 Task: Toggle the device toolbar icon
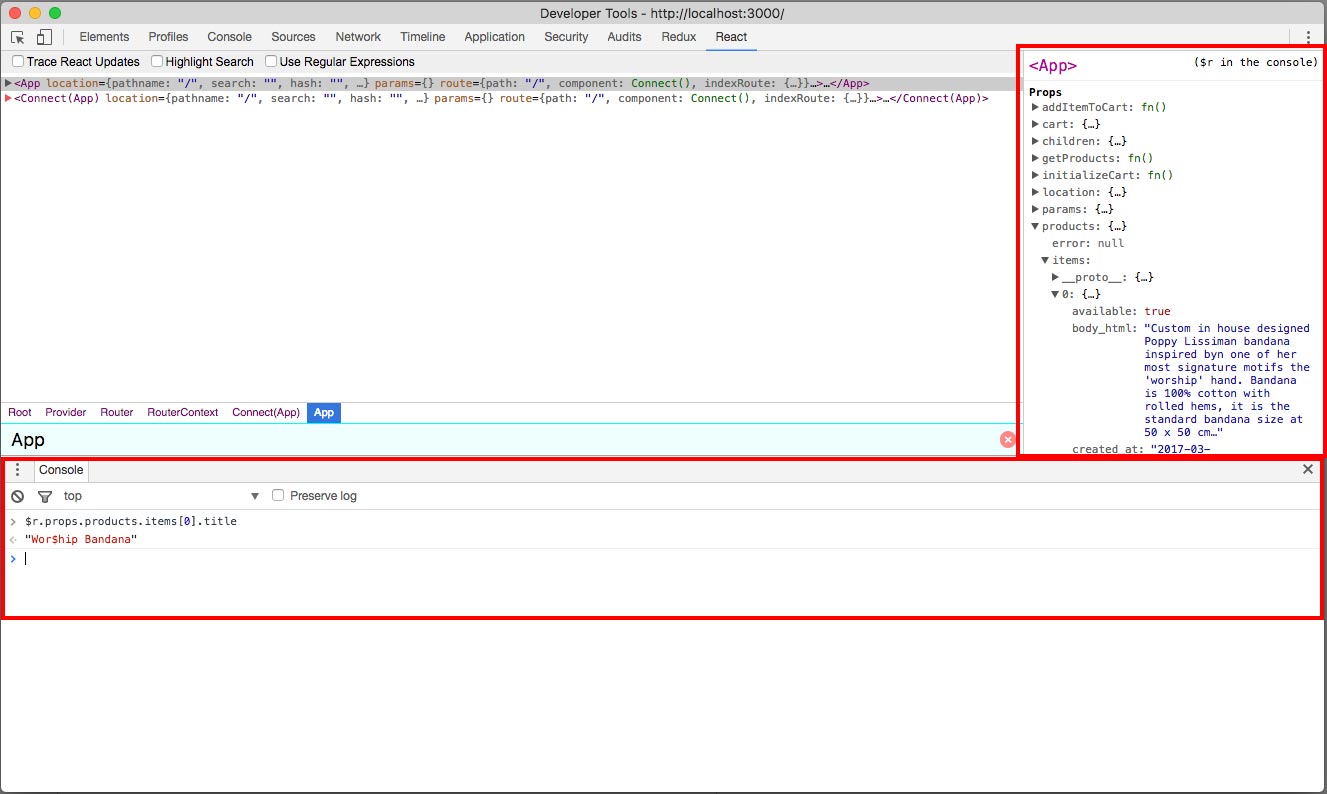(44, 37)
